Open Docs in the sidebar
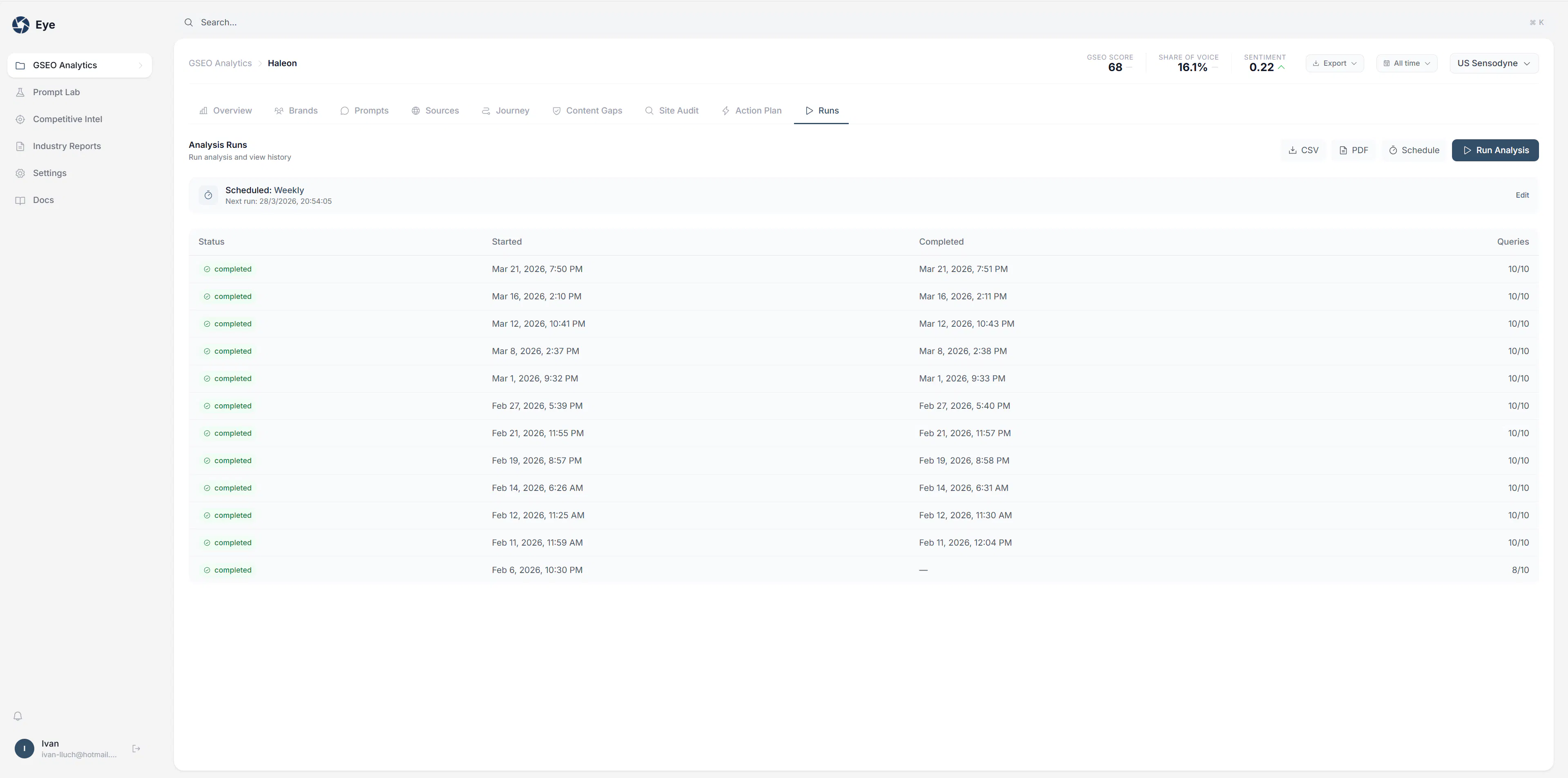This screenshot has width=1568, height=778. point(79,200)
